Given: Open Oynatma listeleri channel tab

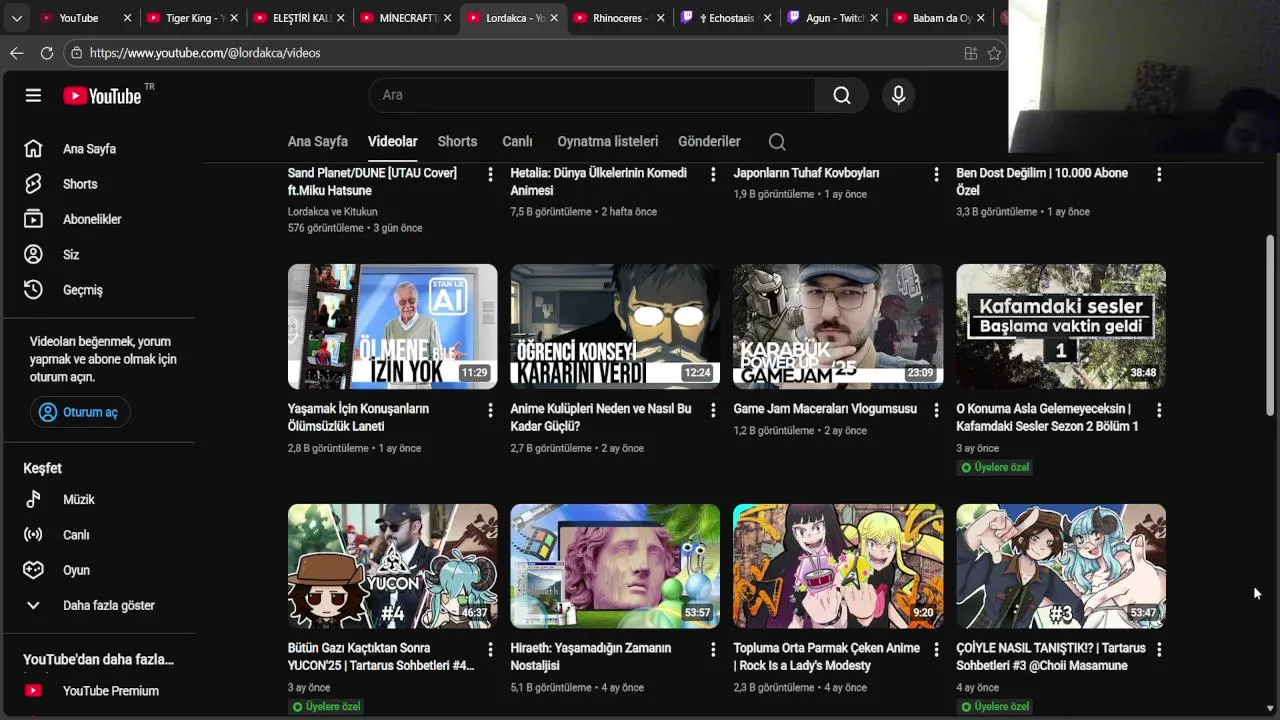Looking at the screenshot, I should pos(608,142).
